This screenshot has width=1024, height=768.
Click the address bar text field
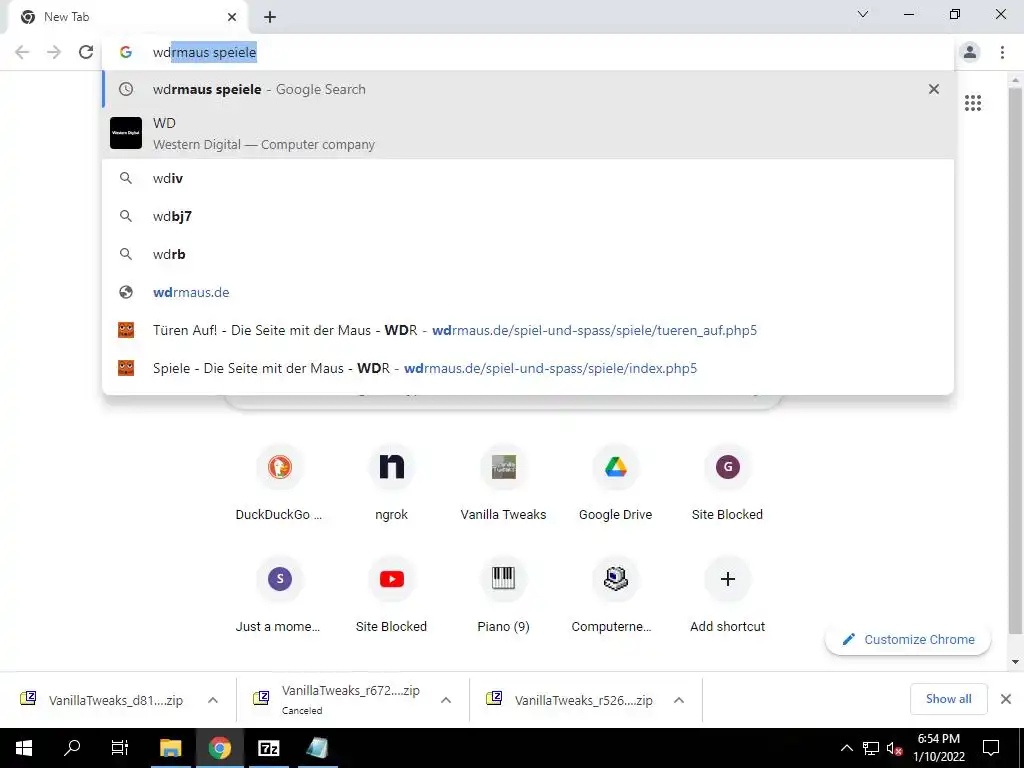(x=528, y=52)
